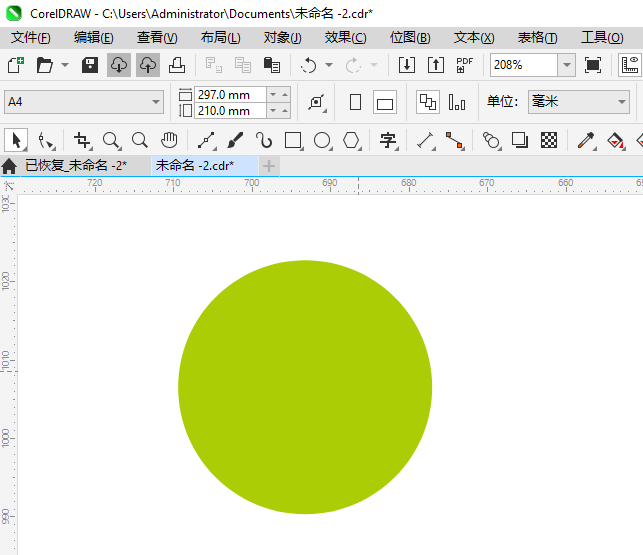Select the Color Eyedropper tool
Screen dimensions: 643x555
586,140
